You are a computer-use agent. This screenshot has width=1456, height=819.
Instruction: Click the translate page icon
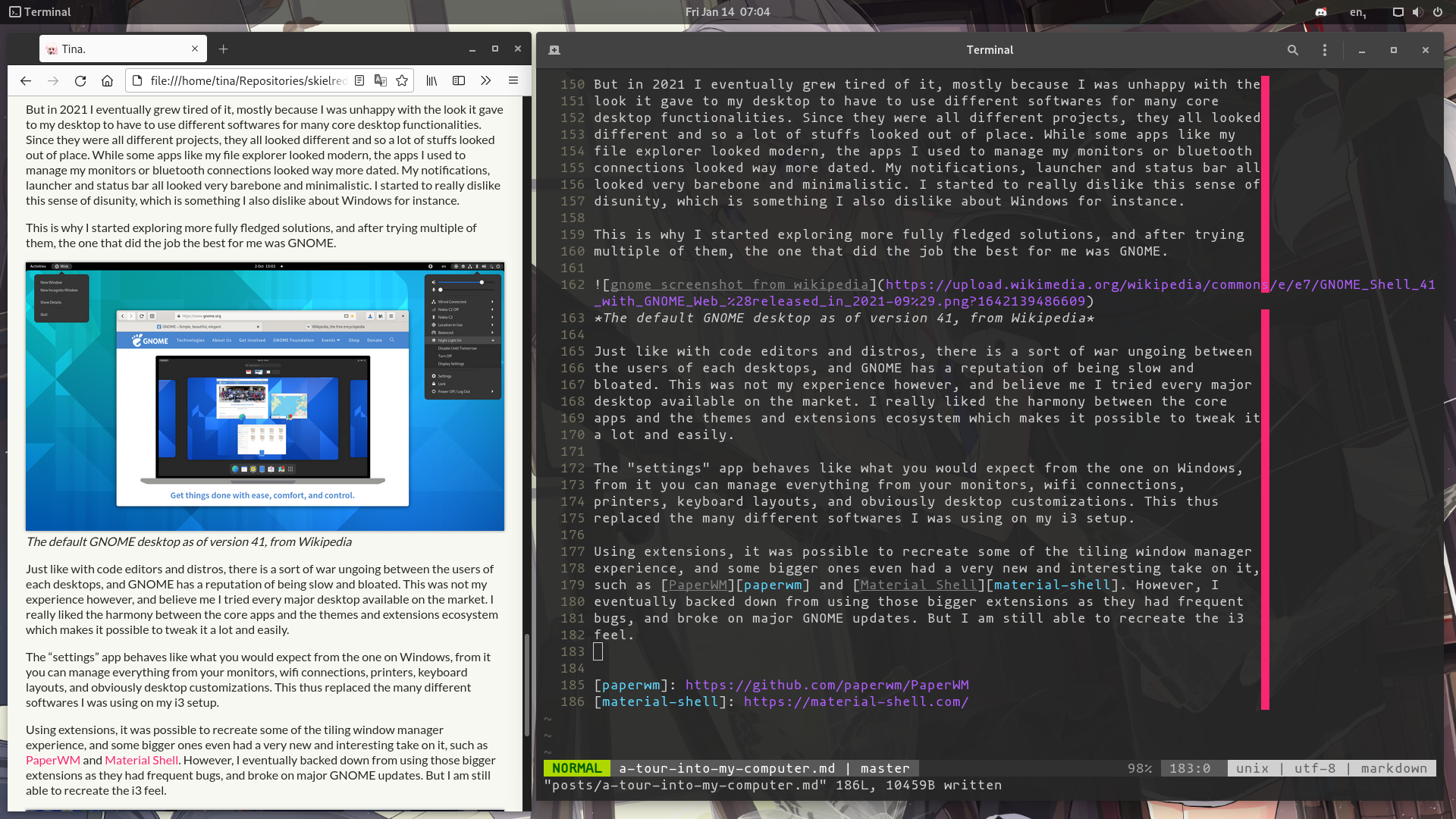click(x=381, y=80)
